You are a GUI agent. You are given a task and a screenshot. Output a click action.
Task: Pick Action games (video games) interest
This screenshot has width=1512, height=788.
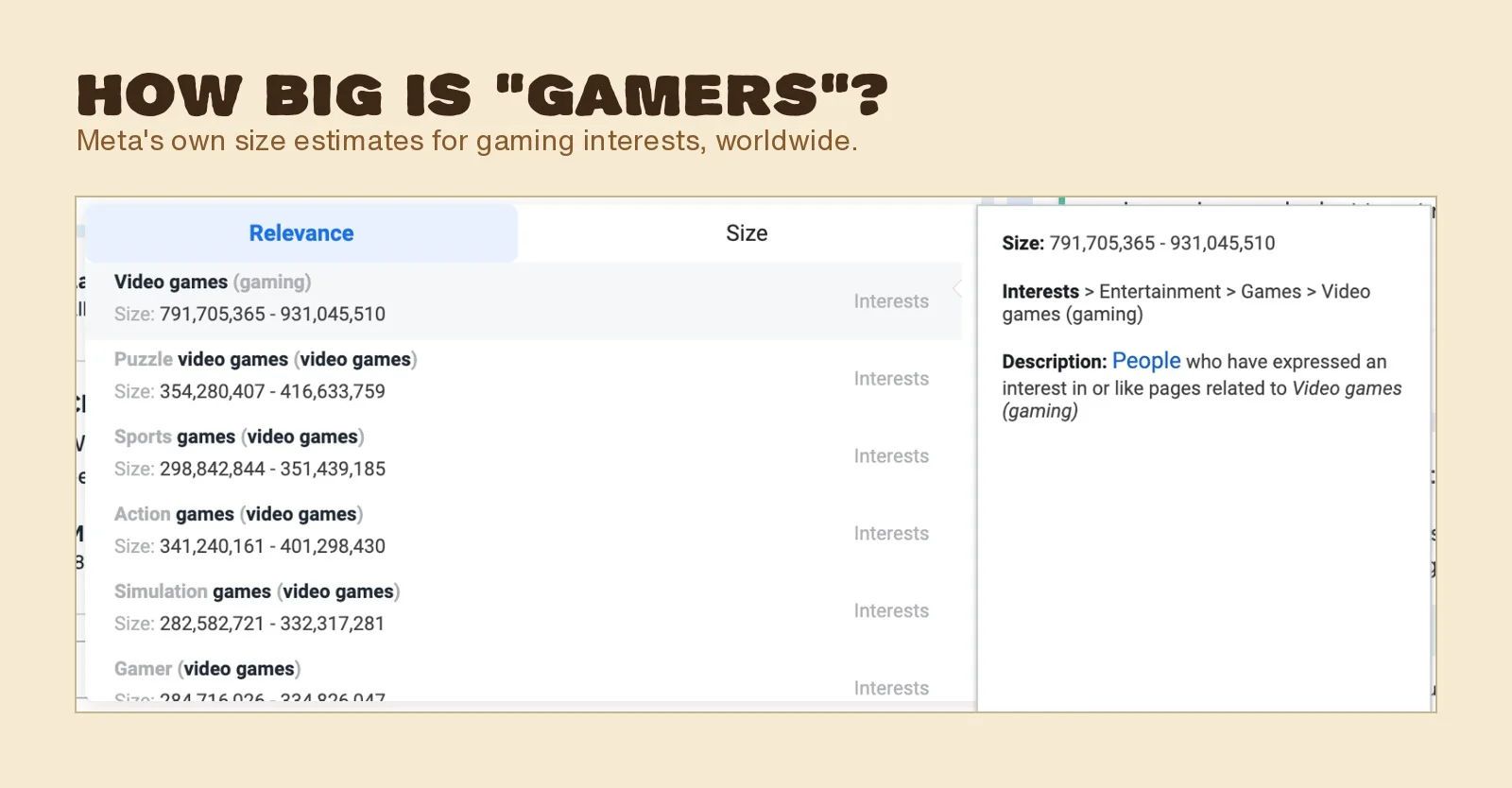coord(524,533)
